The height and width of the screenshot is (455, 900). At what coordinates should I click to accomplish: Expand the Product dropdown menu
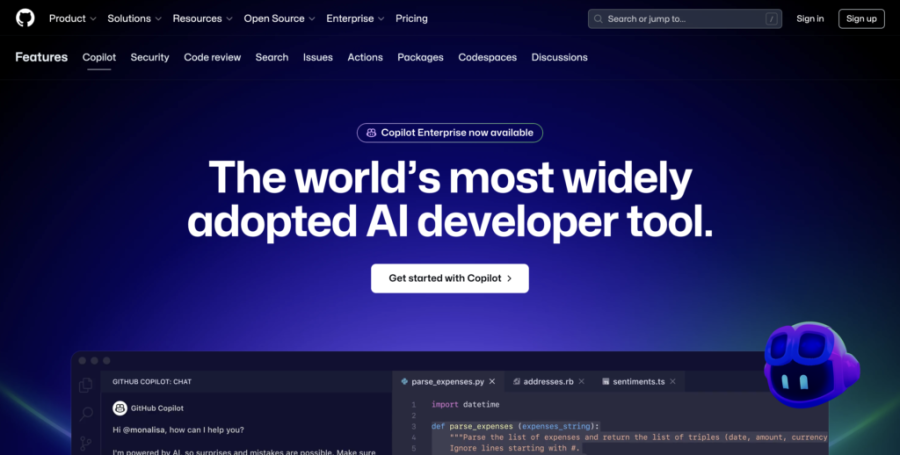pyautogui.click(x=72, y=18)
